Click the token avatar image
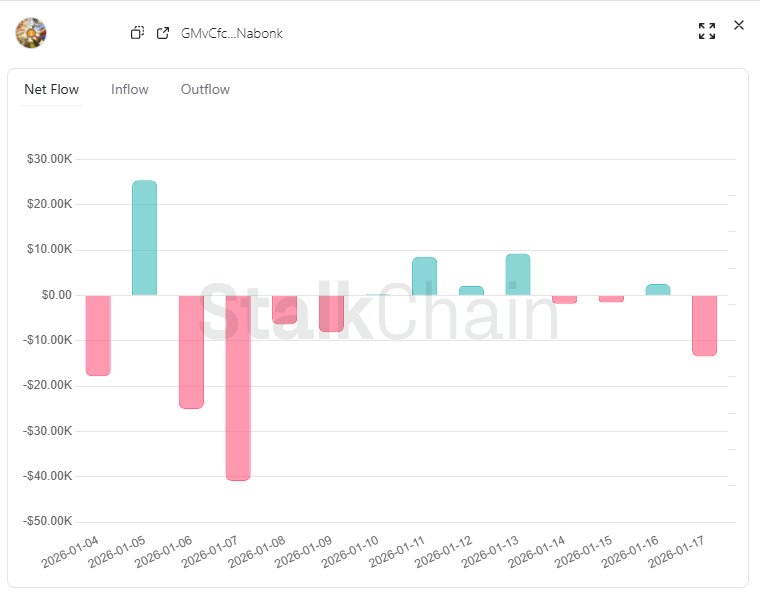 tap(31, 33)
